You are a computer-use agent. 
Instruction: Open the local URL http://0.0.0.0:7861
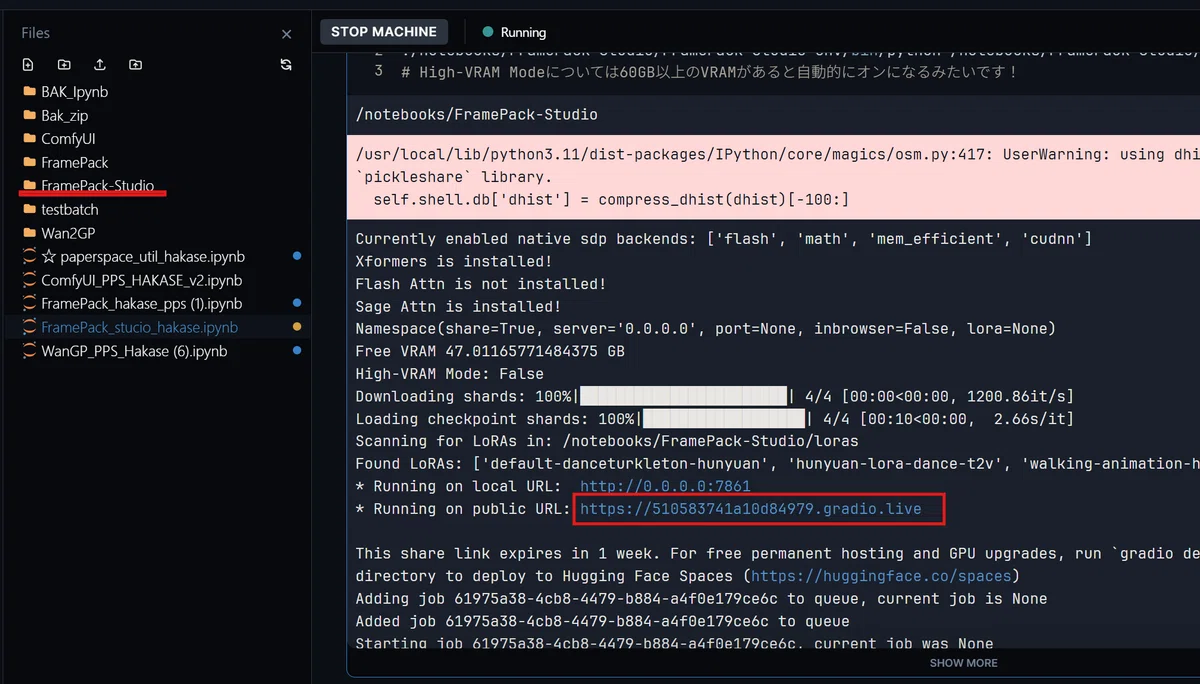[665, 487]
